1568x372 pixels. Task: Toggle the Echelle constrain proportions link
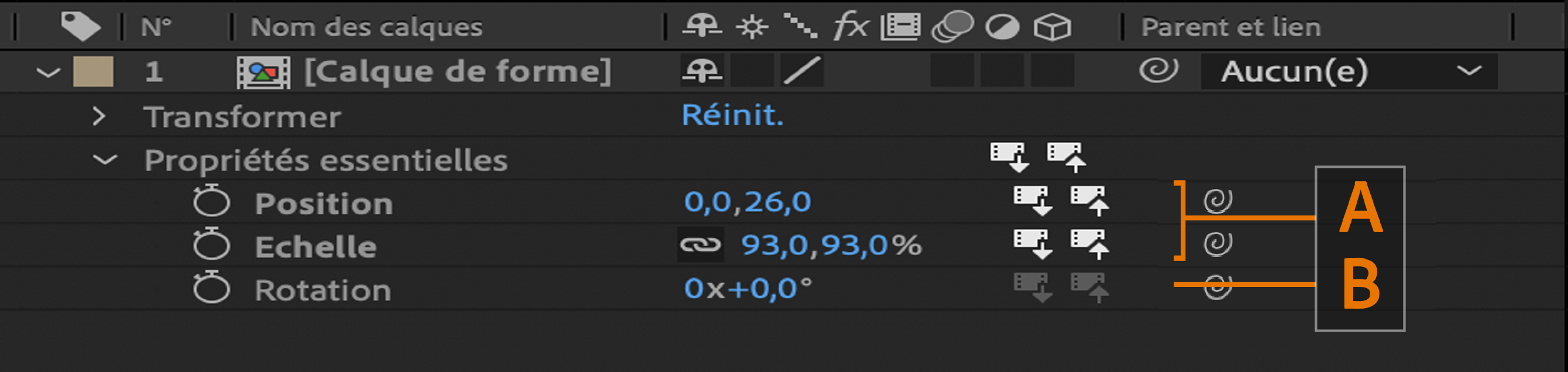tap(700, 245)
